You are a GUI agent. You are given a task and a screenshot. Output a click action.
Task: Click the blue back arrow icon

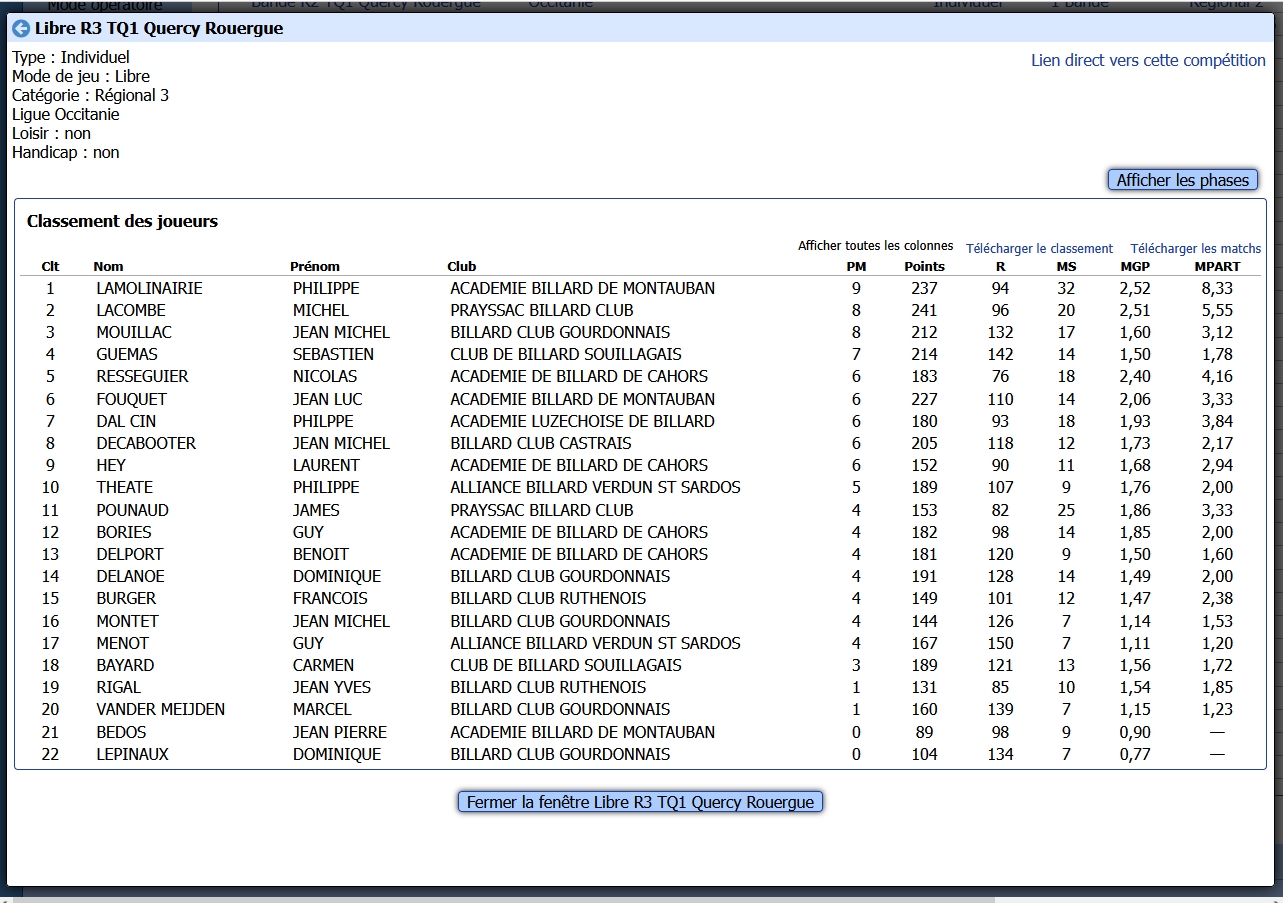tap(21, 29)
